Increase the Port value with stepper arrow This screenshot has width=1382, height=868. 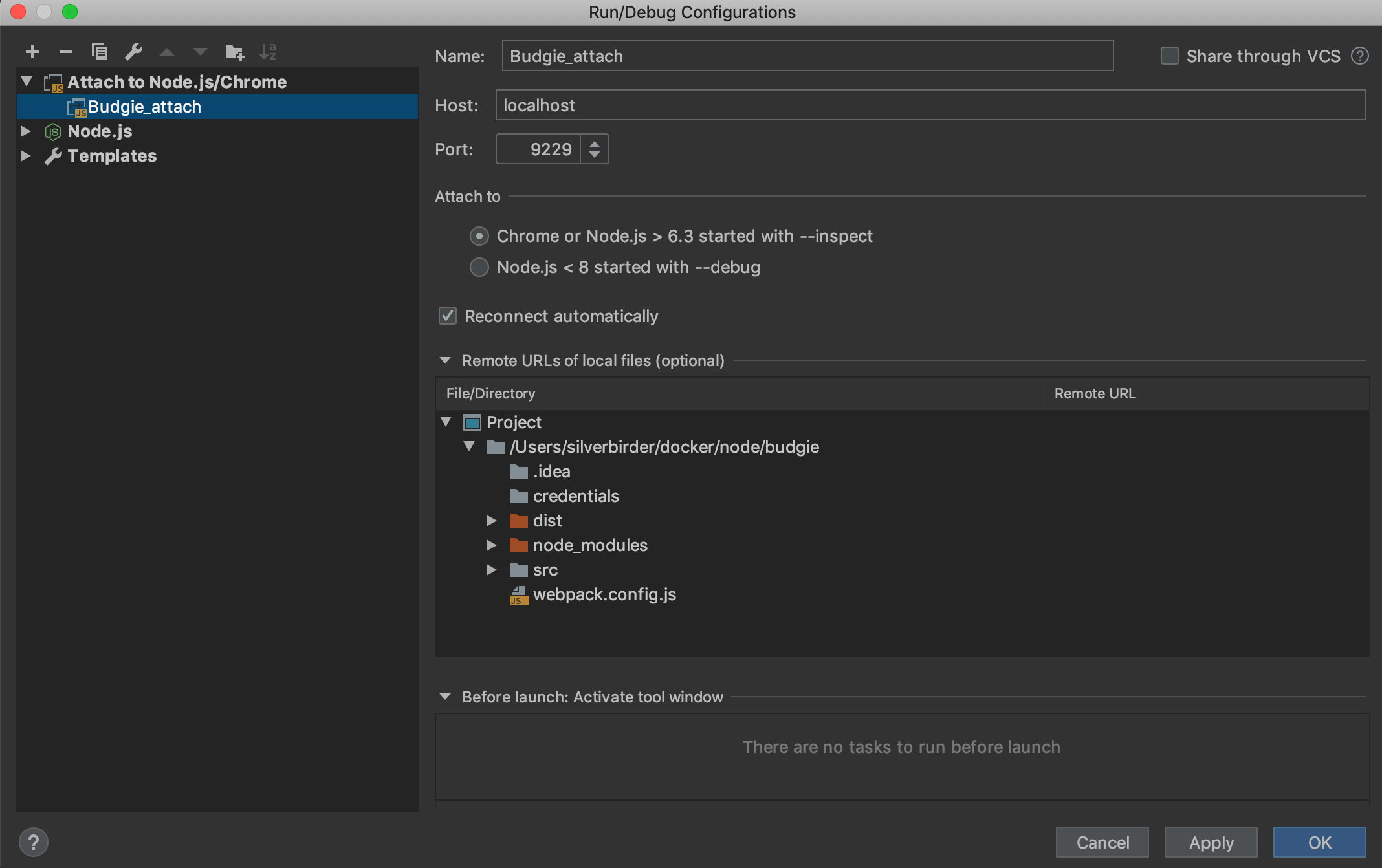595,143
